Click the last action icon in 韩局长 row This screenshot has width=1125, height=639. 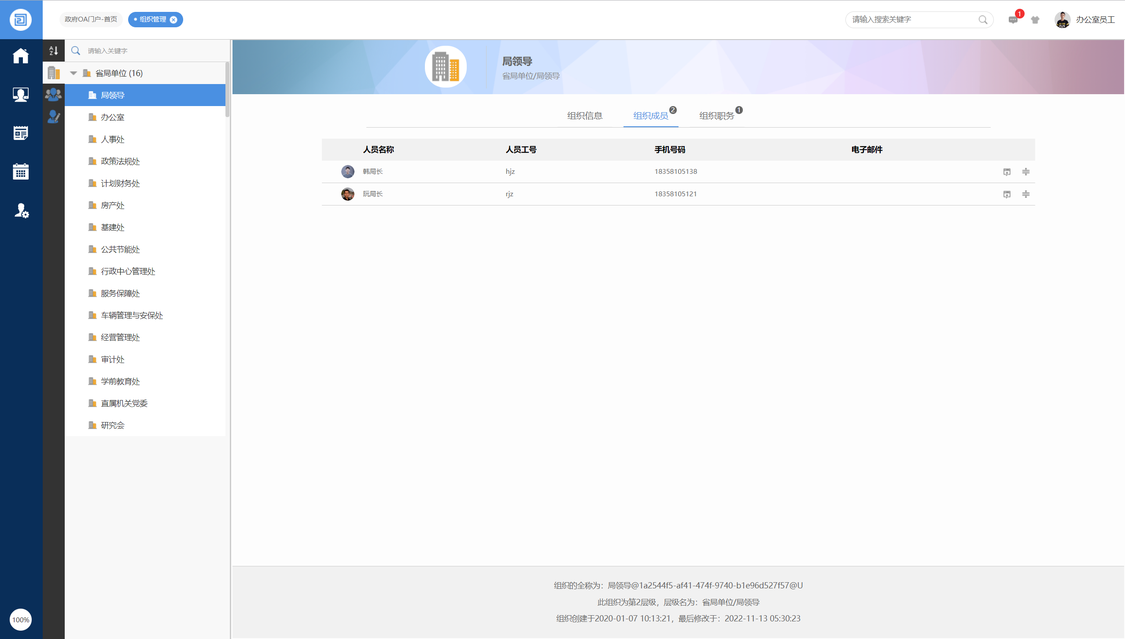point(1026,172)
